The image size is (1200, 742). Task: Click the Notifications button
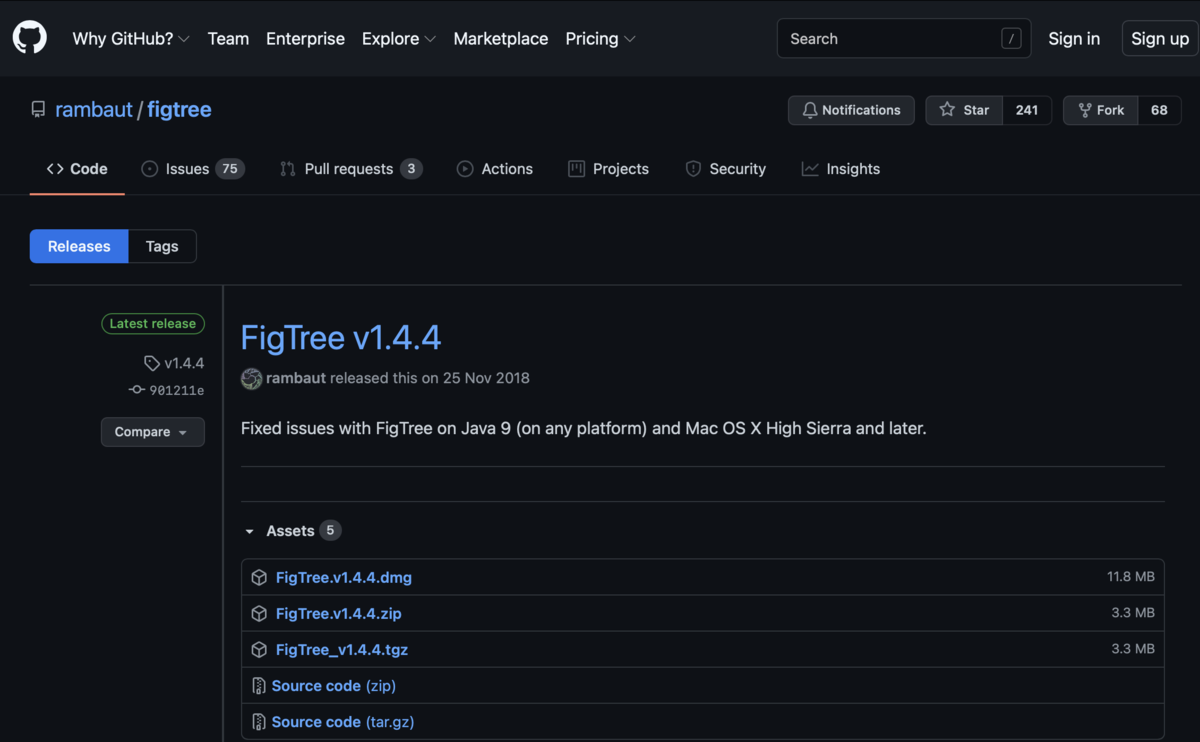tap(851, 110)
